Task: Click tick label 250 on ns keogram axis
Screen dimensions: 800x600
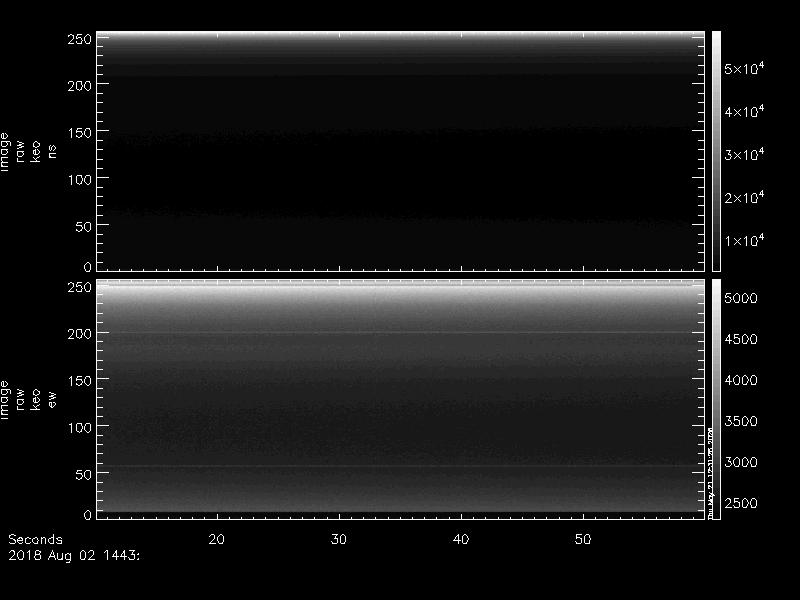Action: coord(80,39)
